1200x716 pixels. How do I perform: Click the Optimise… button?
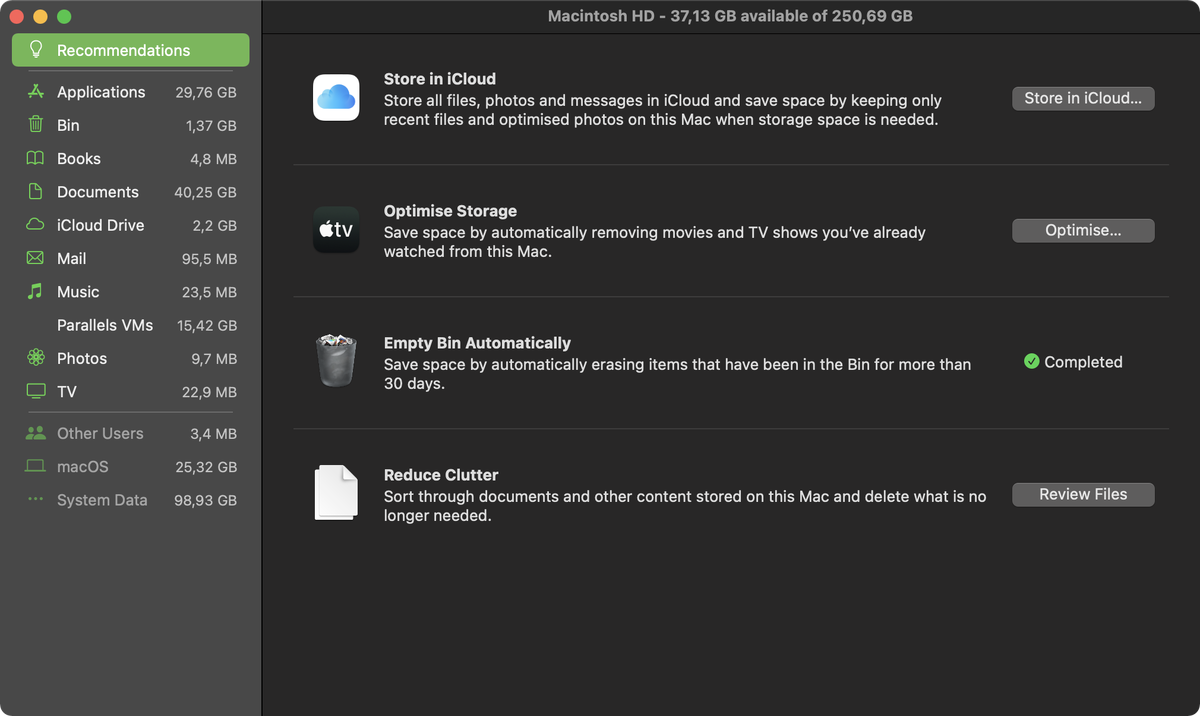(x=1083, y=230)
